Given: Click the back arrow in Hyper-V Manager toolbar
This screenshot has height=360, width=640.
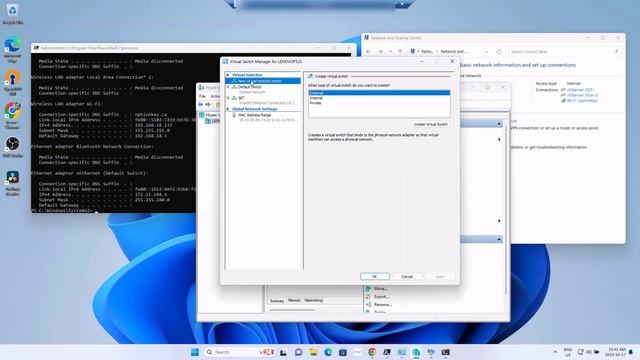Looking at the screenshot, I should [x=200, y=105].
